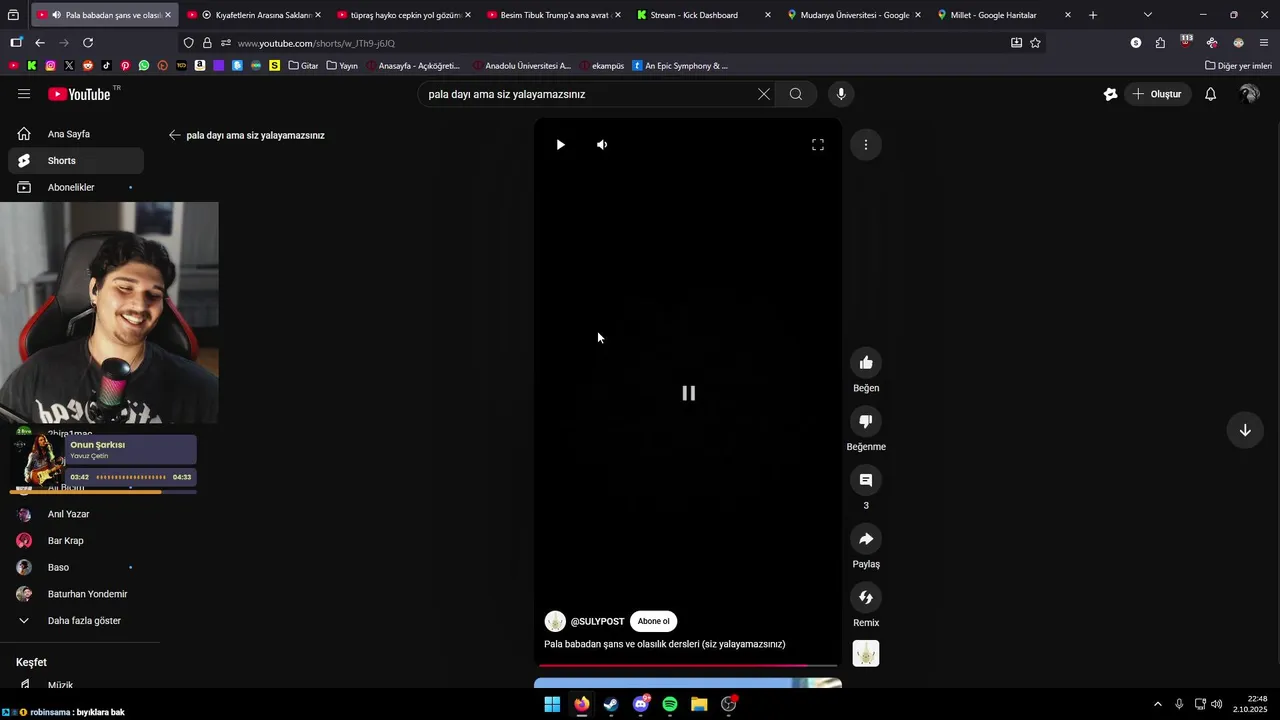Image resolution: width=1280 pixels, height=720 pixels.
Task: Bookmark this page with the star
Action: (x=1035, y=43)
